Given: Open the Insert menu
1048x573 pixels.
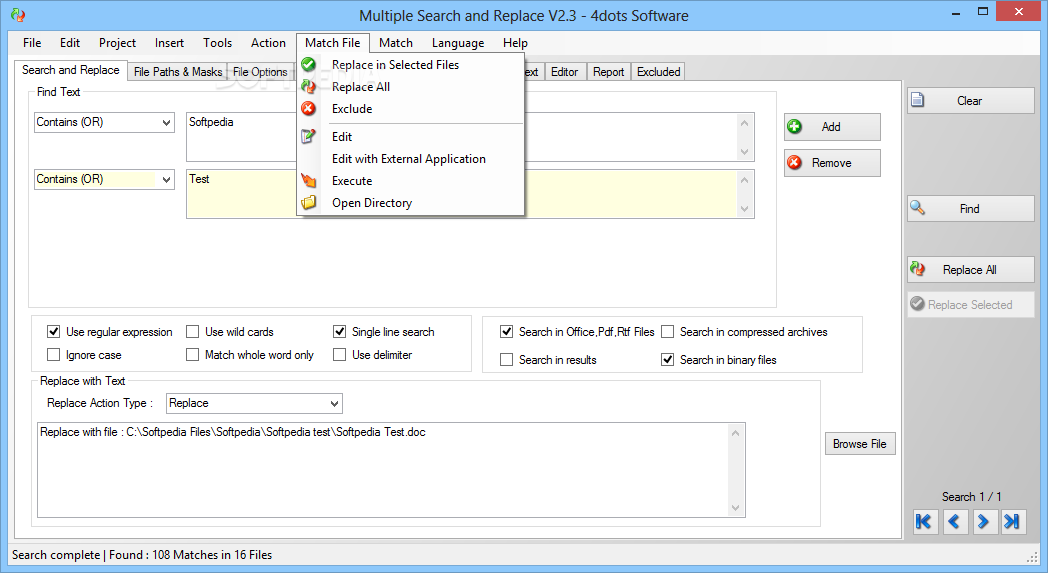Looking at the screenshot, I should (169, 43).
